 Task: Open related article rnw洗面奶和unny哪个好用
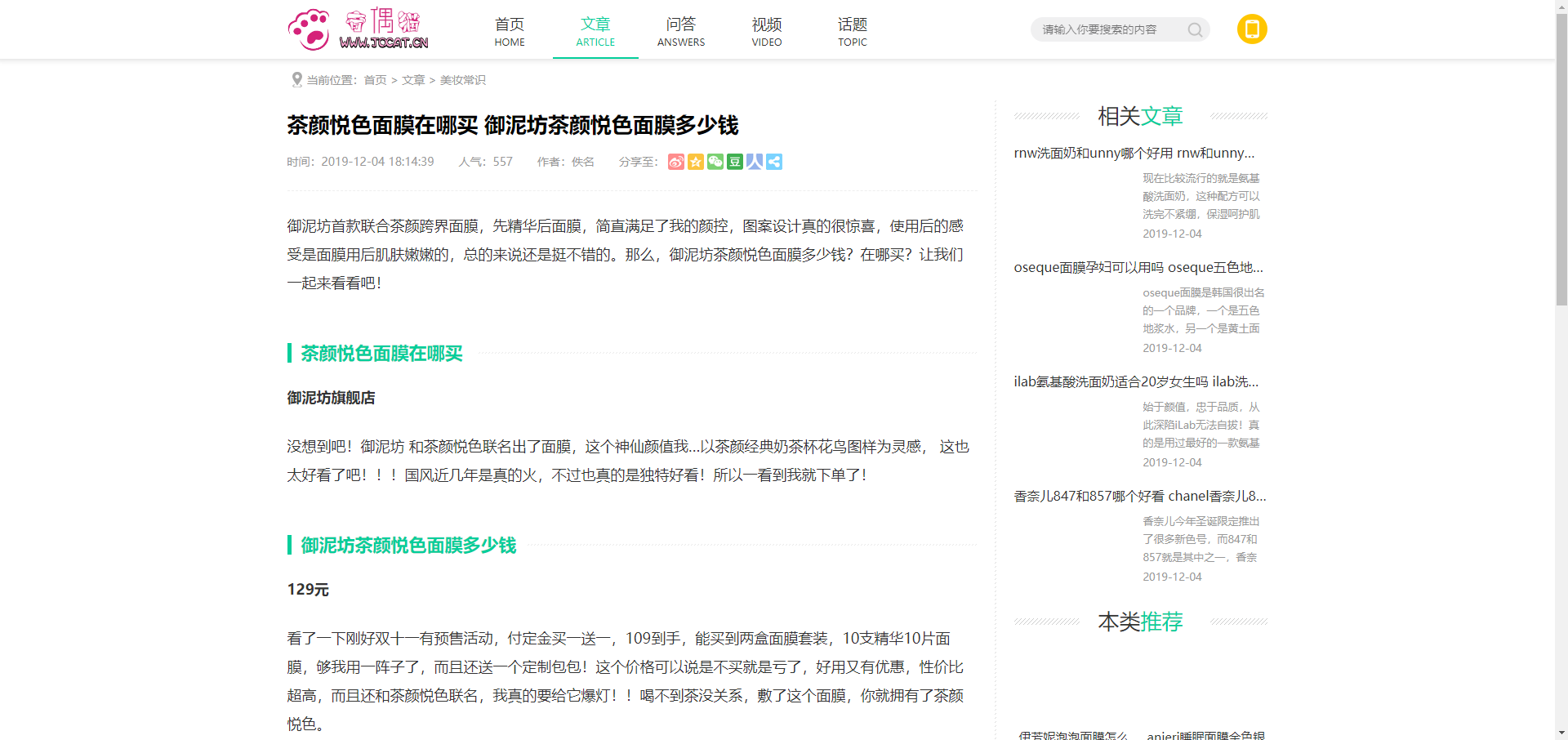coord(1134,153)
